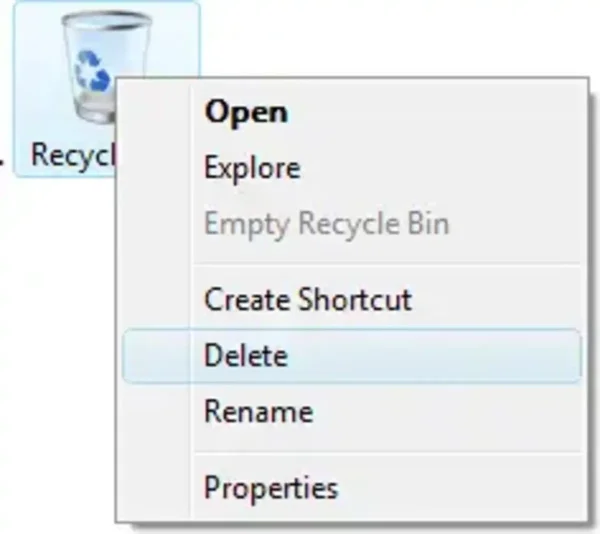Viewport: 600px width, 534px height.
Task: Hit Delete to remove the Recycle Bin
Action: click(x=245, y=355)
